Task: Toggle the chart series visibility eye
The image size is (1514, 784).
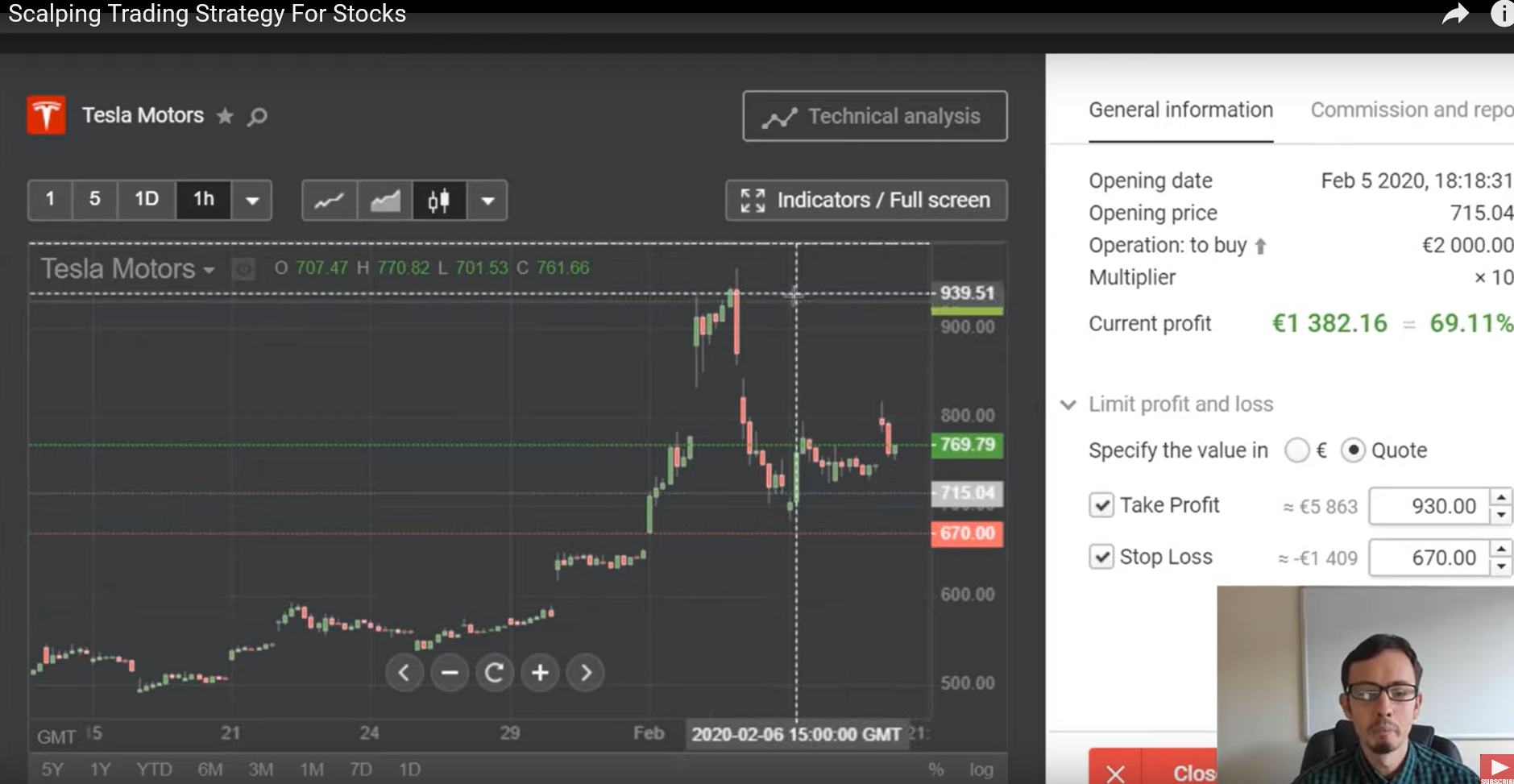Action: click(x=243, y=269)
